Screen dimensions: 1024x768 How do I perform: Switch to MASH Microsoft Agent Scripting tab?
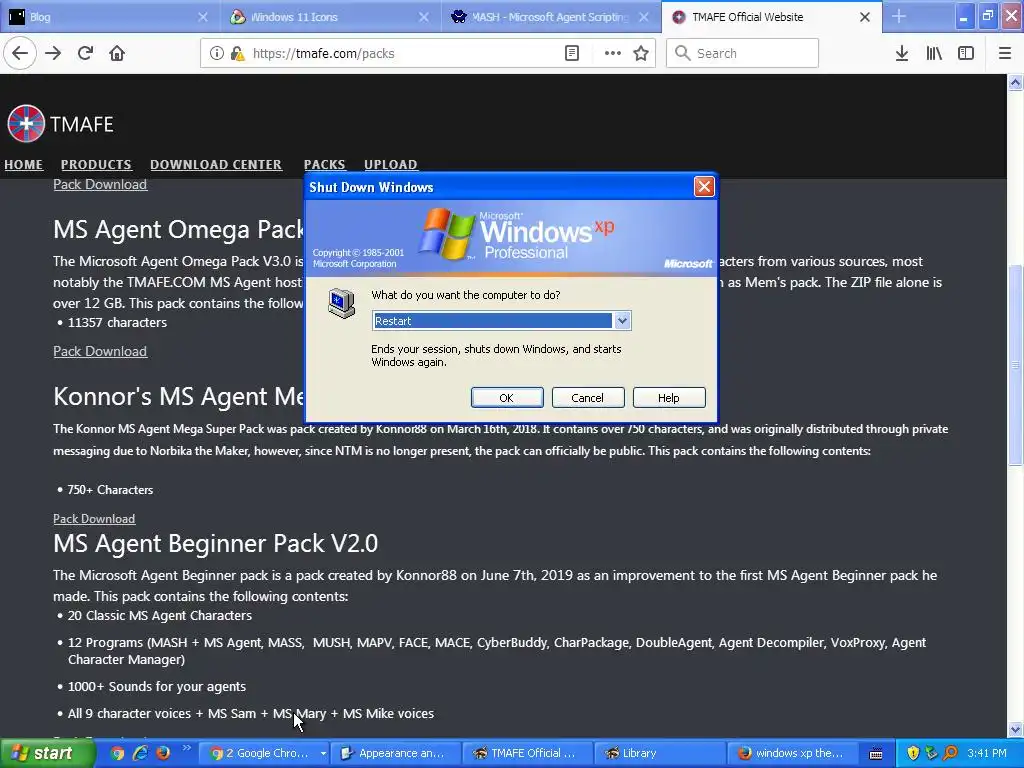pos(550,17)
